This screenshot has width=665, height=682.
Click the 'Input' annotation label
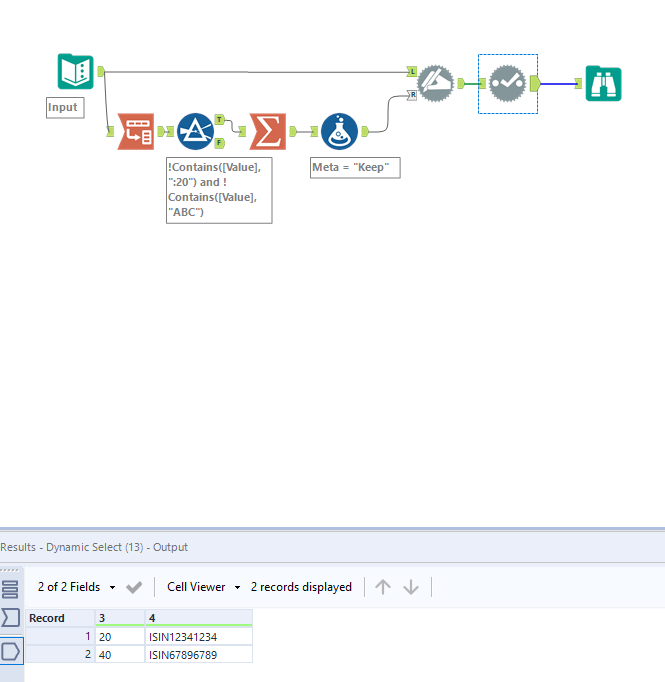click(65, 107)
